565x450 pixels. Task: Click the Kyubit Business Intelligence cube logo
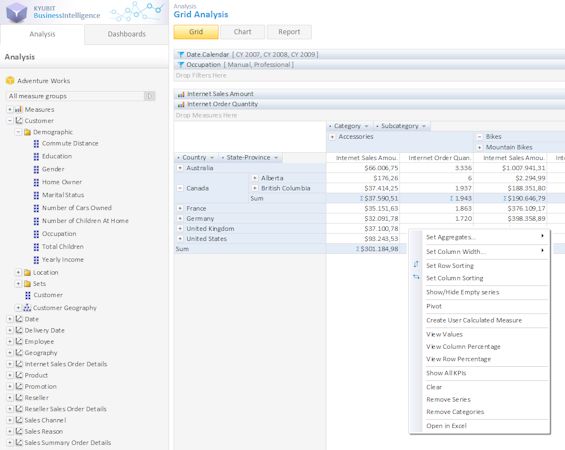coord(17,12)
